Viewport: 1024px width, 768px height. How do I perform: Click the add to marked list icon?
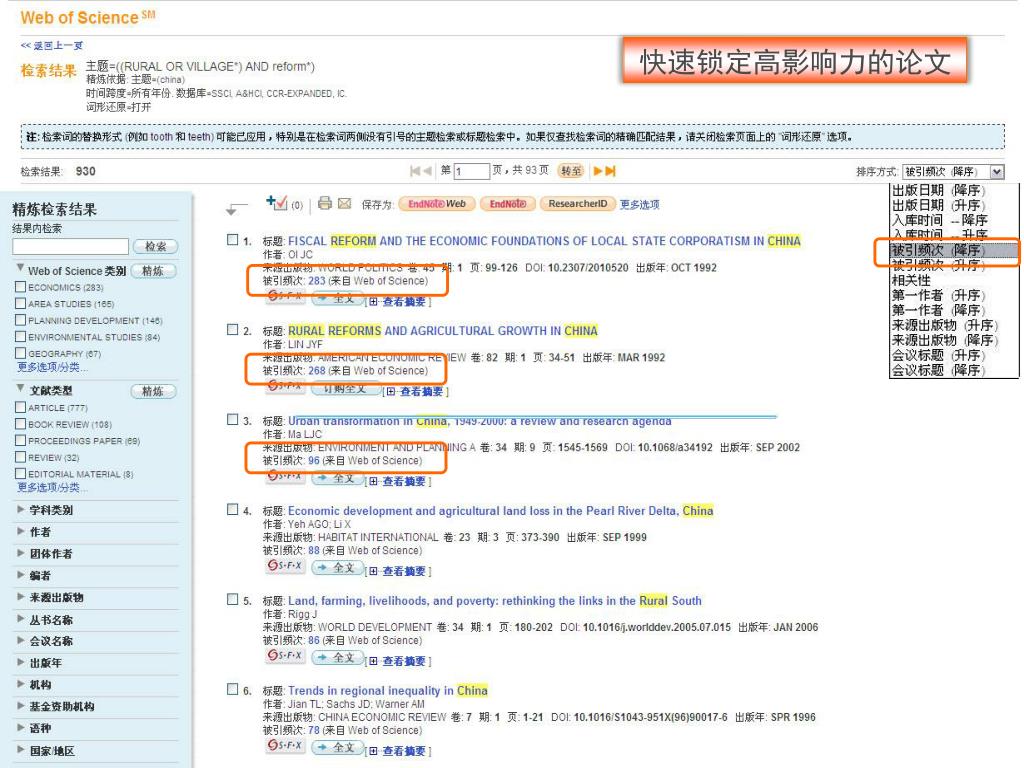pos(277,203)
